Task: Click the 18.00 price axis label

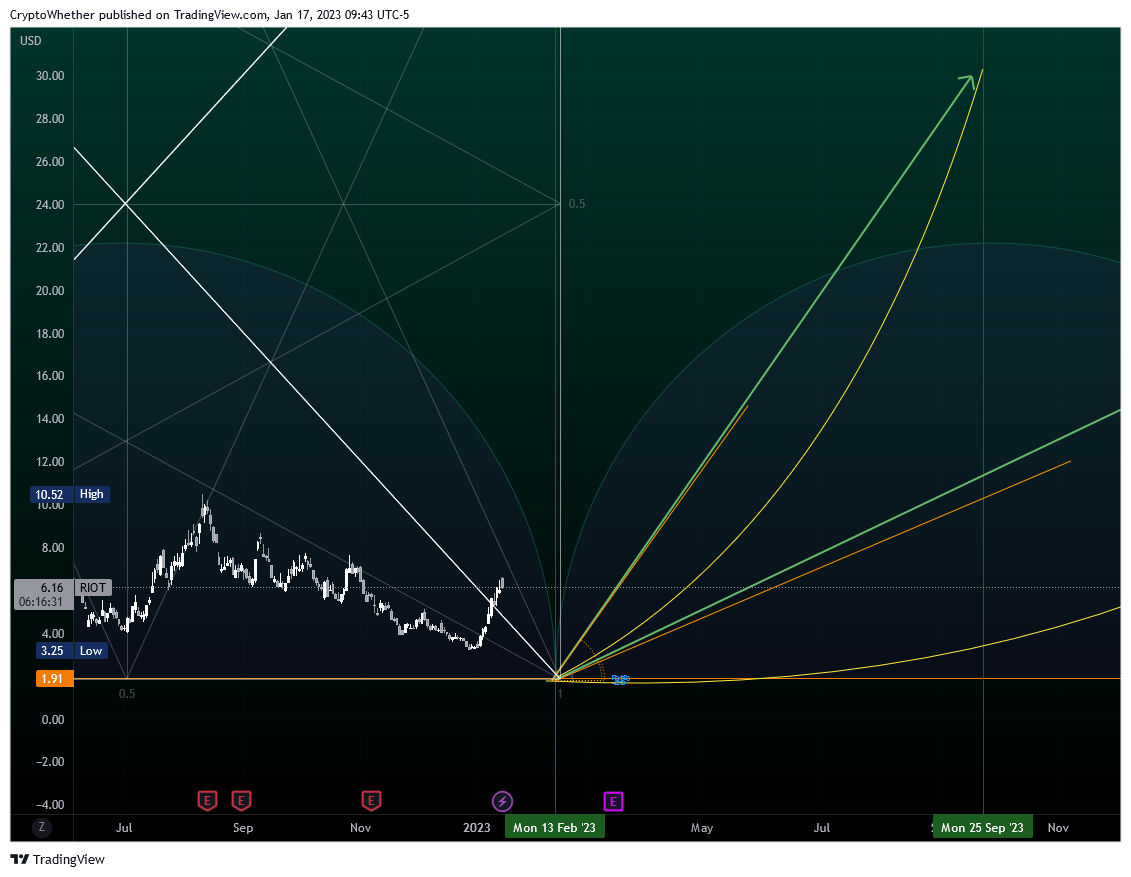Action: click(50, 333)
